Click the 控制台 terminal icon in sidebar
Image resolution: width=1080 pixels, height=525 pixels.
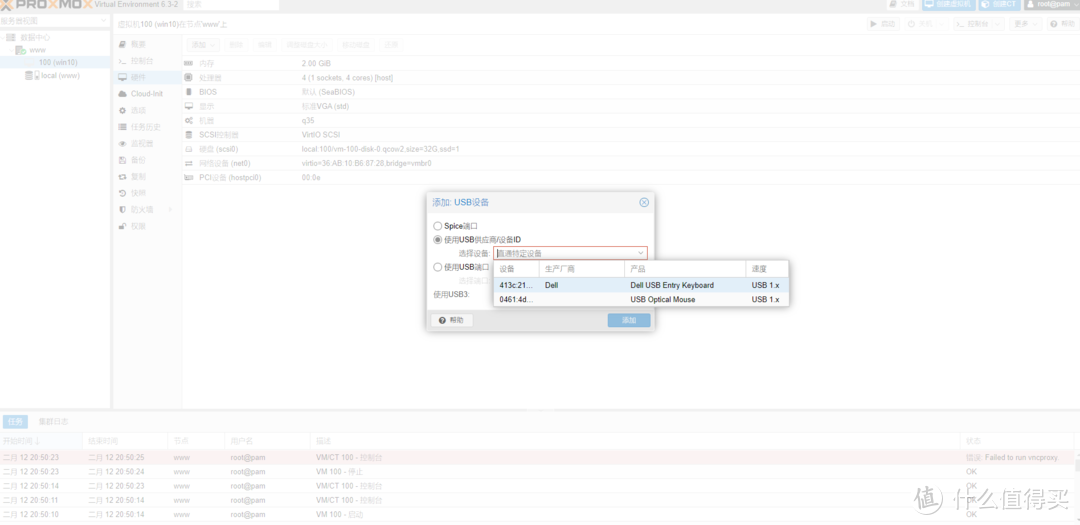(122, 61)
